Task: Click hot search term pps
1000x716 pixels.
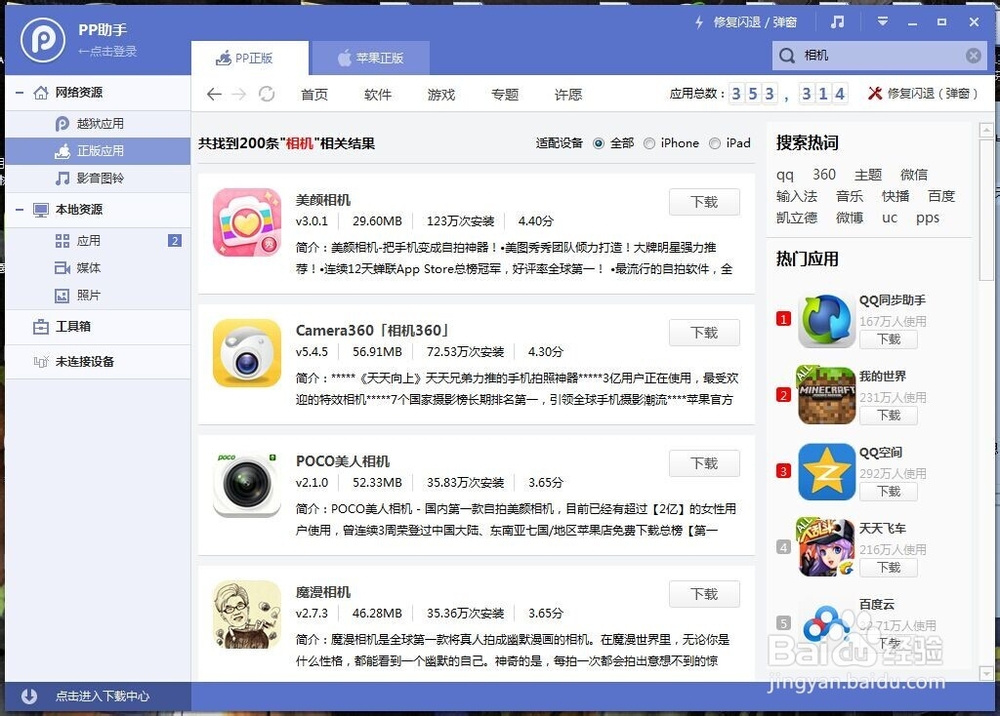Action: (927, 218)
